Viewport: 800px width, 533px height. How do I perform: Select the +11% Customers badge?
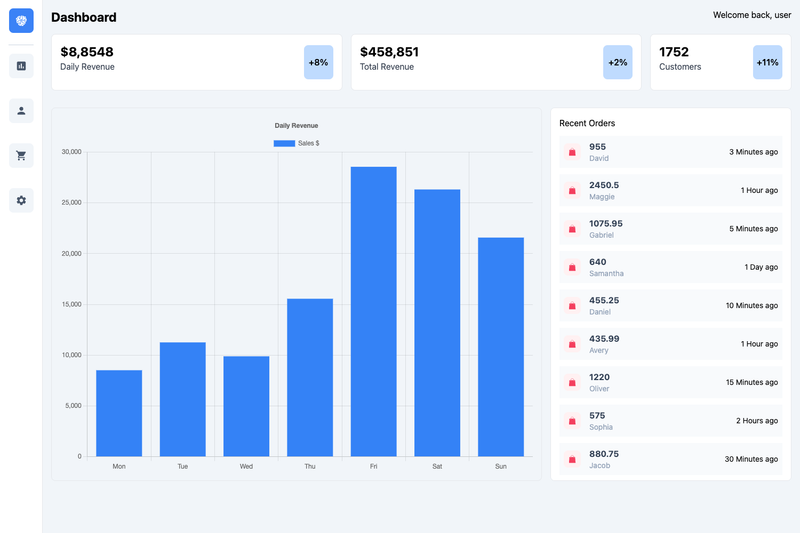767,62
